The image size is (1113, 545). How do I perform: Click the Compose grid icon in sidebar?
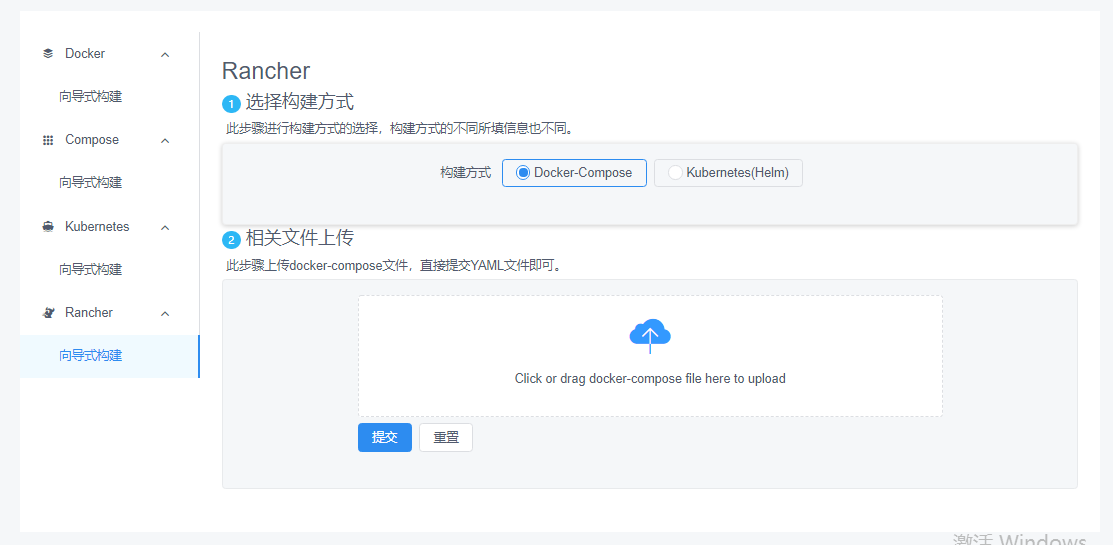click(x=48, y=141)
